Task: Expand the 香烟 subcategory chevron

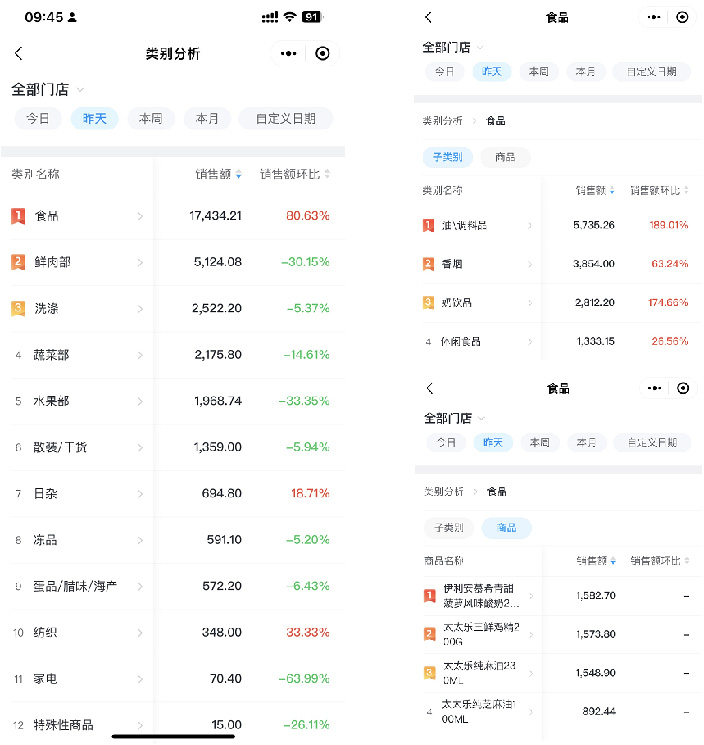Action: pos(530,264)
